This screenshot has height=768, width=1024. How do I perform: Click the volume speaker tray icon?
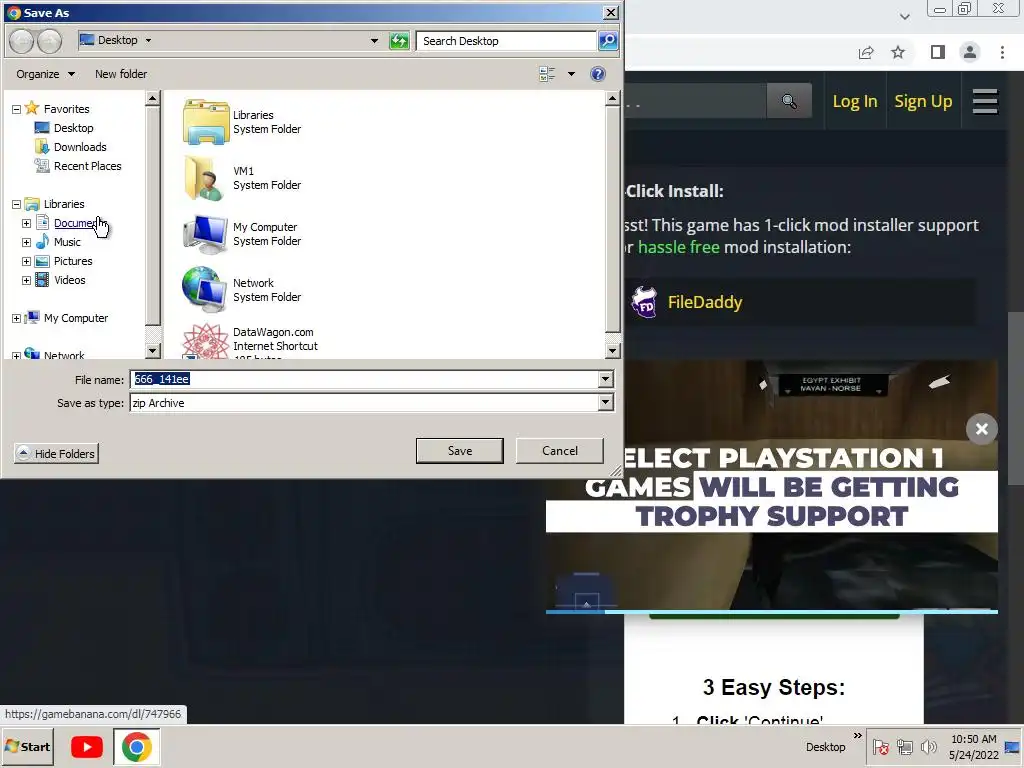point(928,746)
